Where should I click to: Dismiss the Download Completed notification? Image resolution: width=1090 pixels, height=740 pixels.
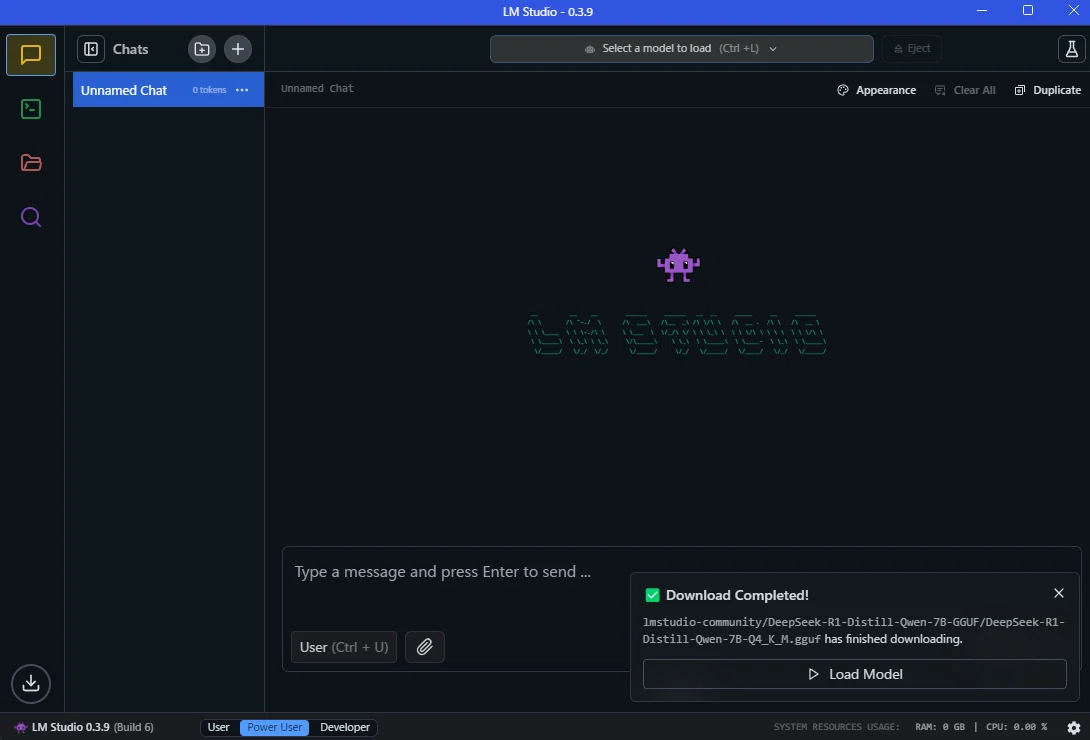pyautogui.click(x=1059, y=593)
